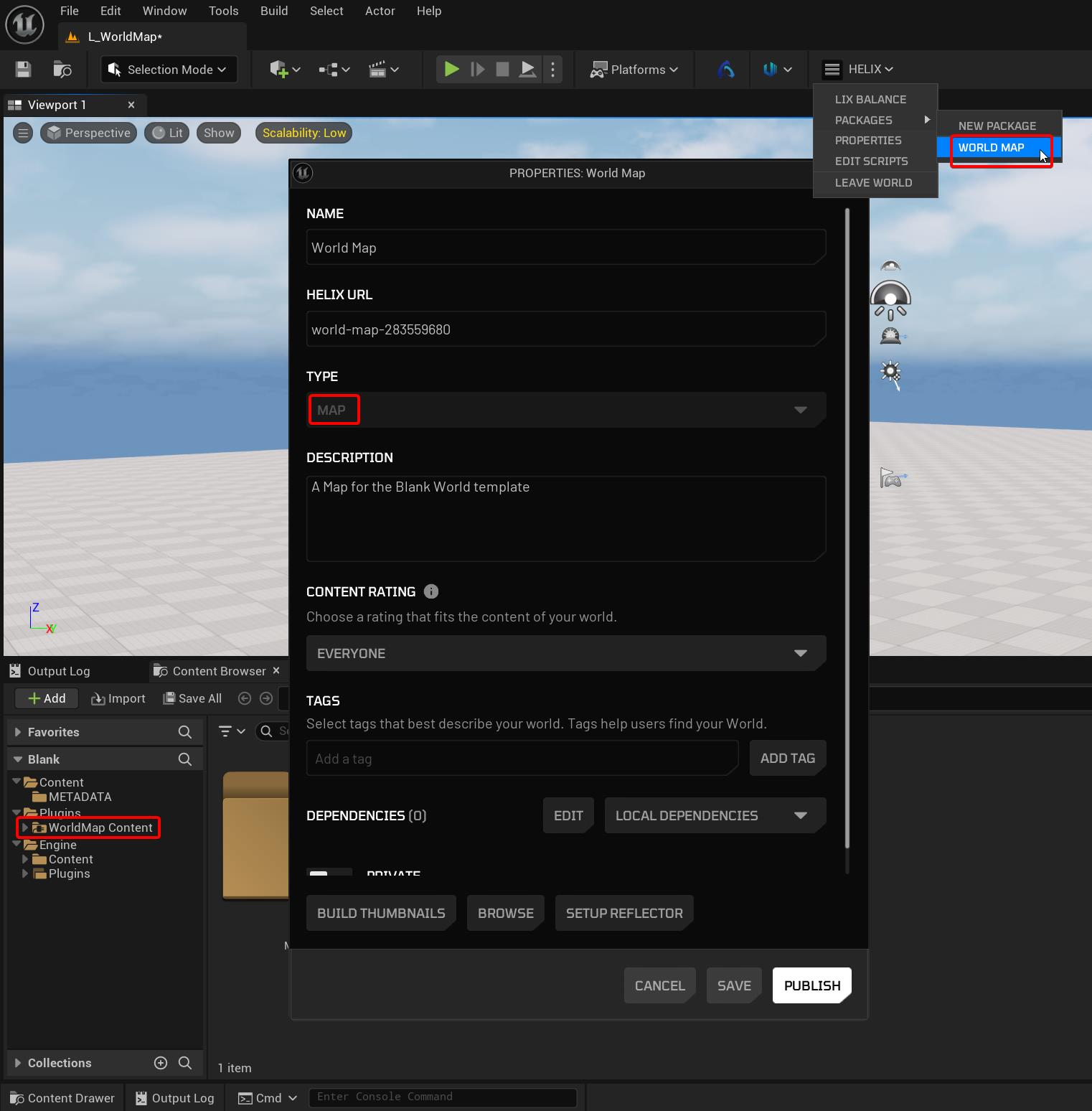Click the add collection plus icon
The width and height of the screenshot is (1092, 1111).
(161, 1063)
